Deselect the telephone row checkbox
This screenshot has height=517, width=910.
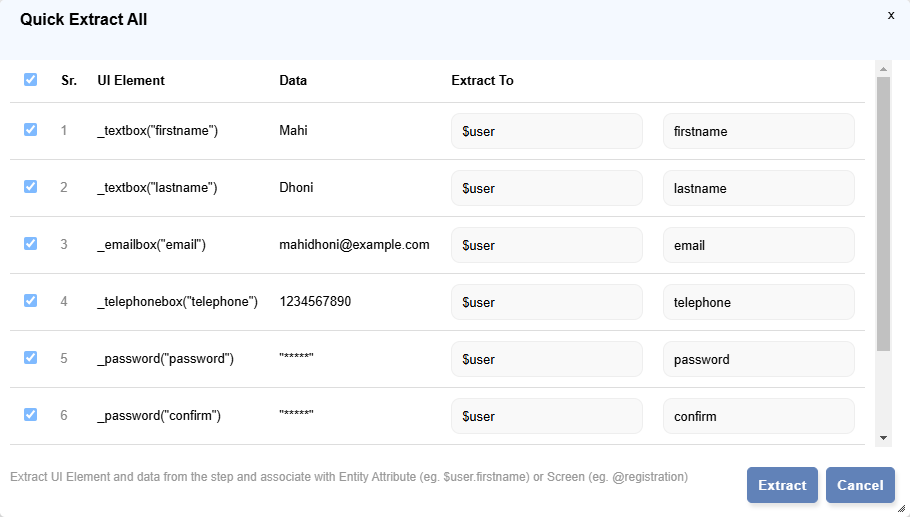pos(30,301)
